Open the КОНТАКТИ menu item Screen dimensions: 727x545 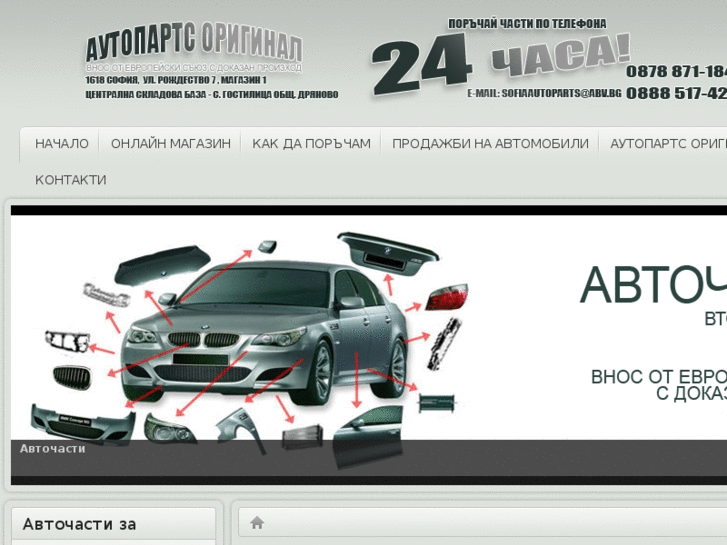(x=70, y=180)
